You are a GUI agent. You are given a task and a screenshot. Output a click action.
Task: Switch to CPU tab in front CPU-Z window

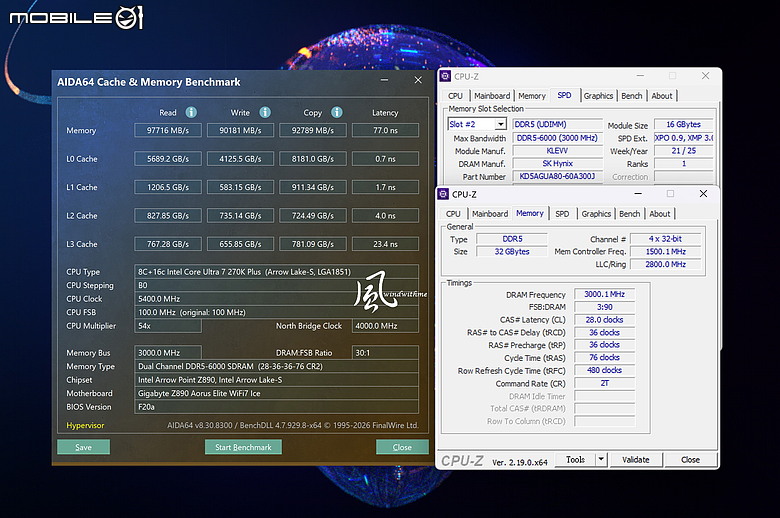tap(453, 213)
